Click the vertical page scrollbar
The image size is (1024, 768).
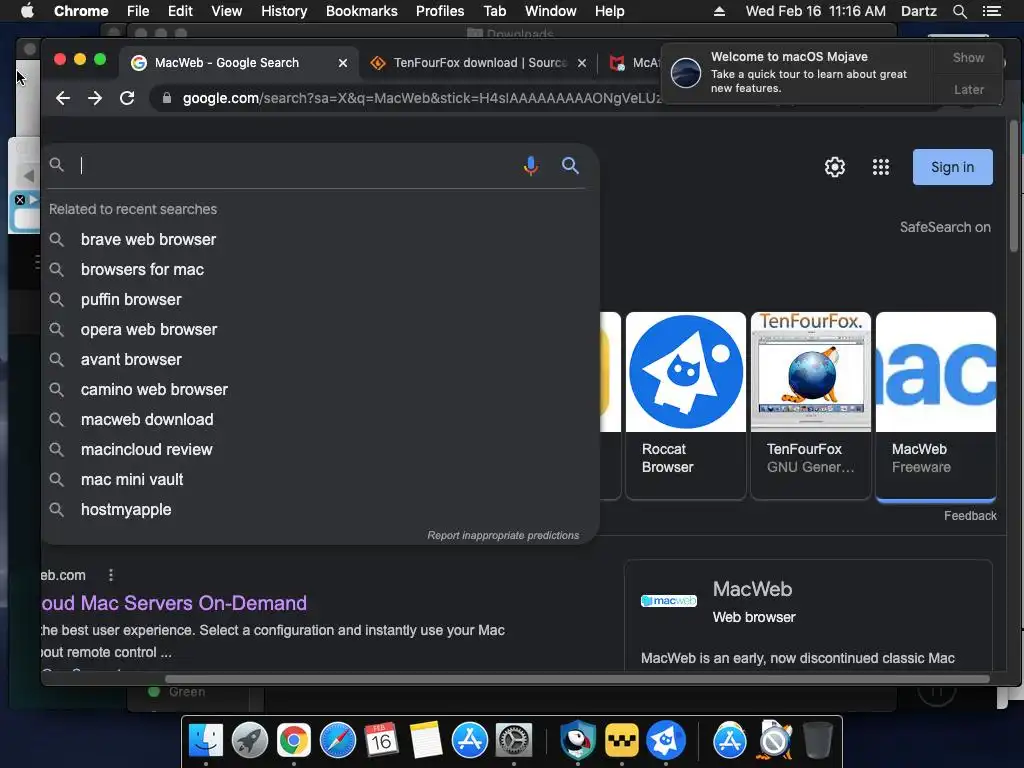1014,186
